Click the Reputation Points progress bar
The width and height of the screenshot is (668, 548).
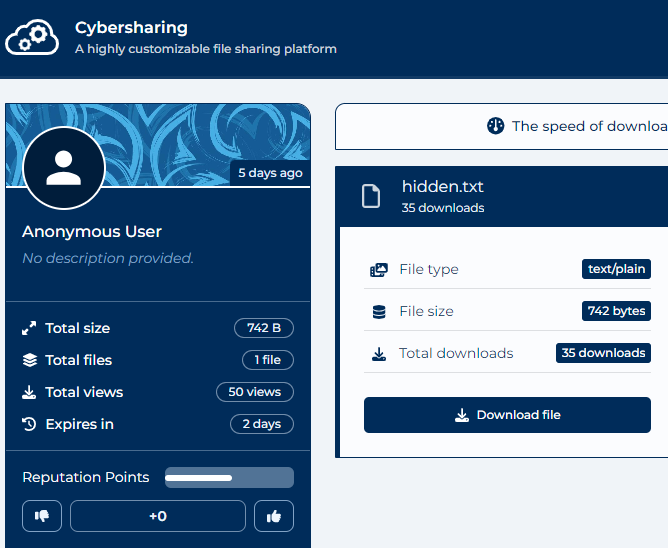click(x=229, y=478)
